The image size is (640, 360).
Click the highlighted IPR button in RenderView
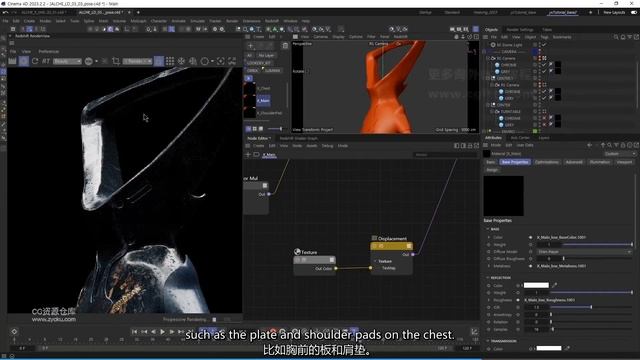[x=24, y=61]
